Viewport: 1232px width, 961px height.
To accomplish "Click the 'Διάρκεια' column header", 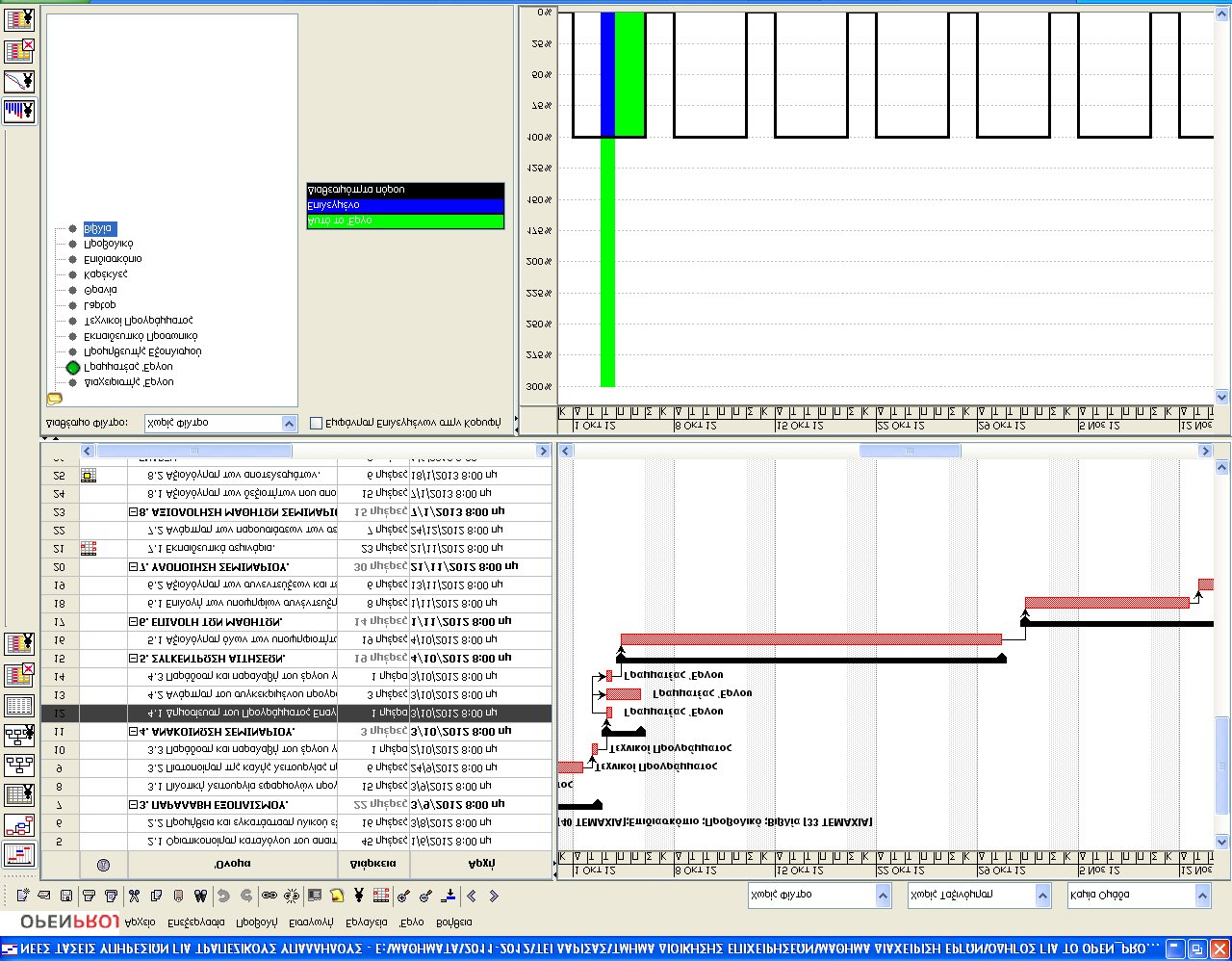I will pyautogui.click(x=373, y=865).
